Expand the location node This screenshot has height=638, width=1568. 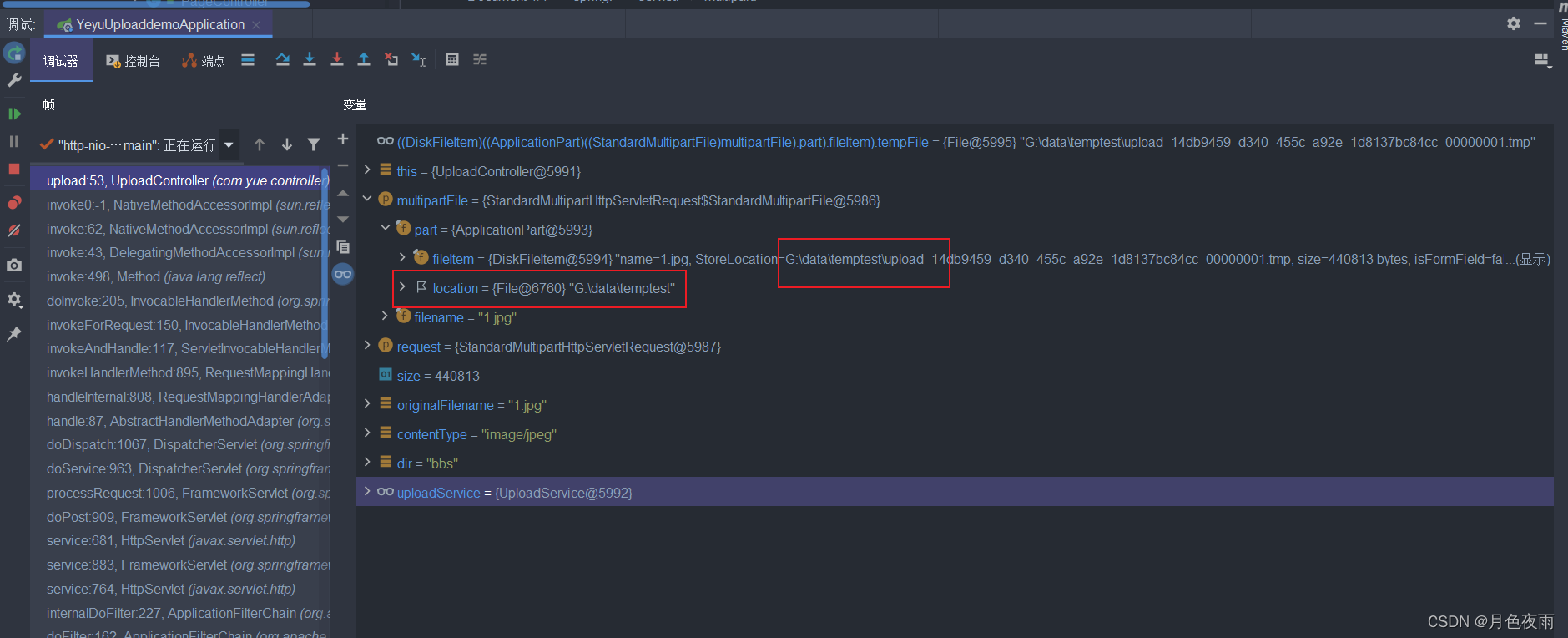pyautogui.click(x=403, y=286)
